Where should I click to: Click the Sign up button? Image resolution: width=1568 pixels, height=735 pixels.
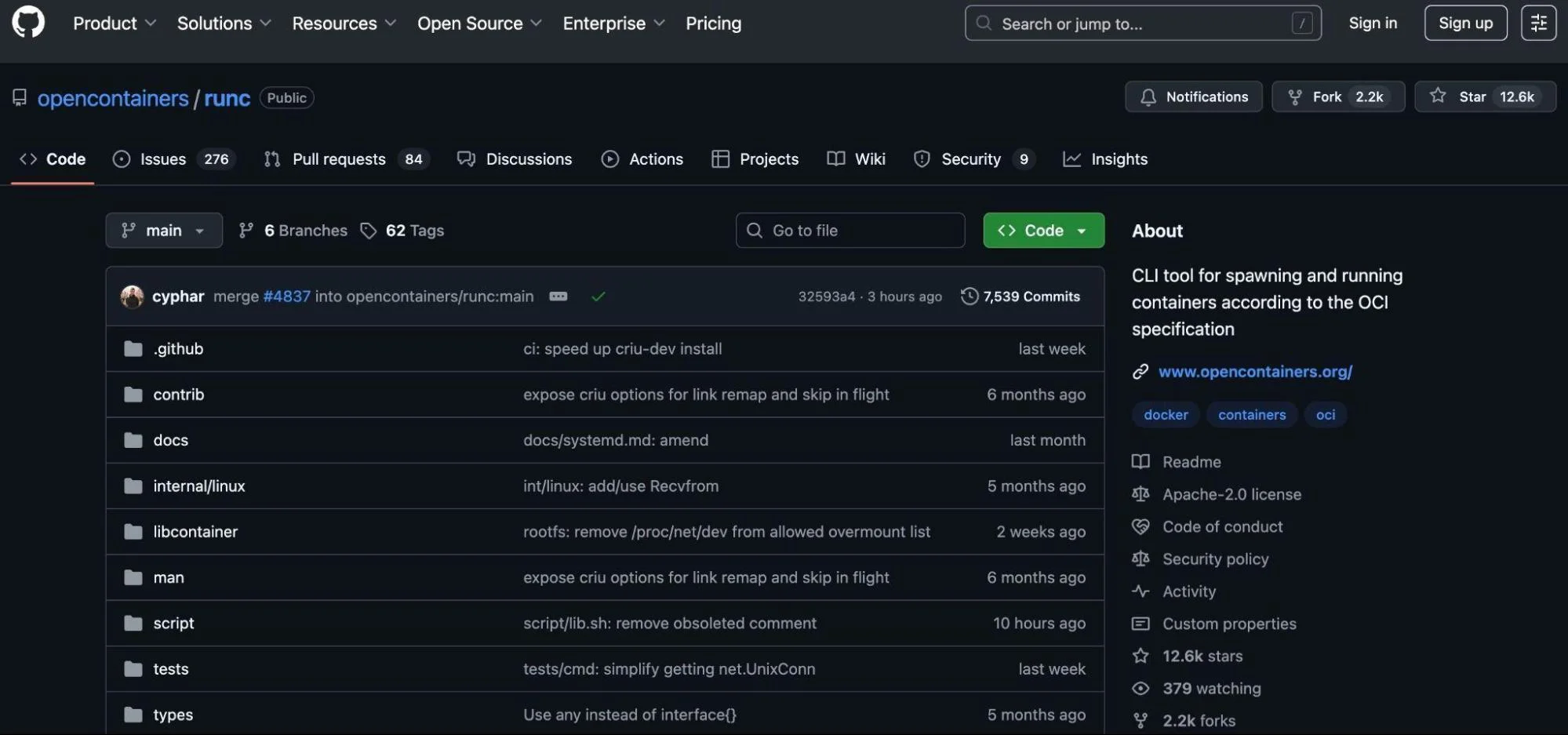tap(1465, 23)
